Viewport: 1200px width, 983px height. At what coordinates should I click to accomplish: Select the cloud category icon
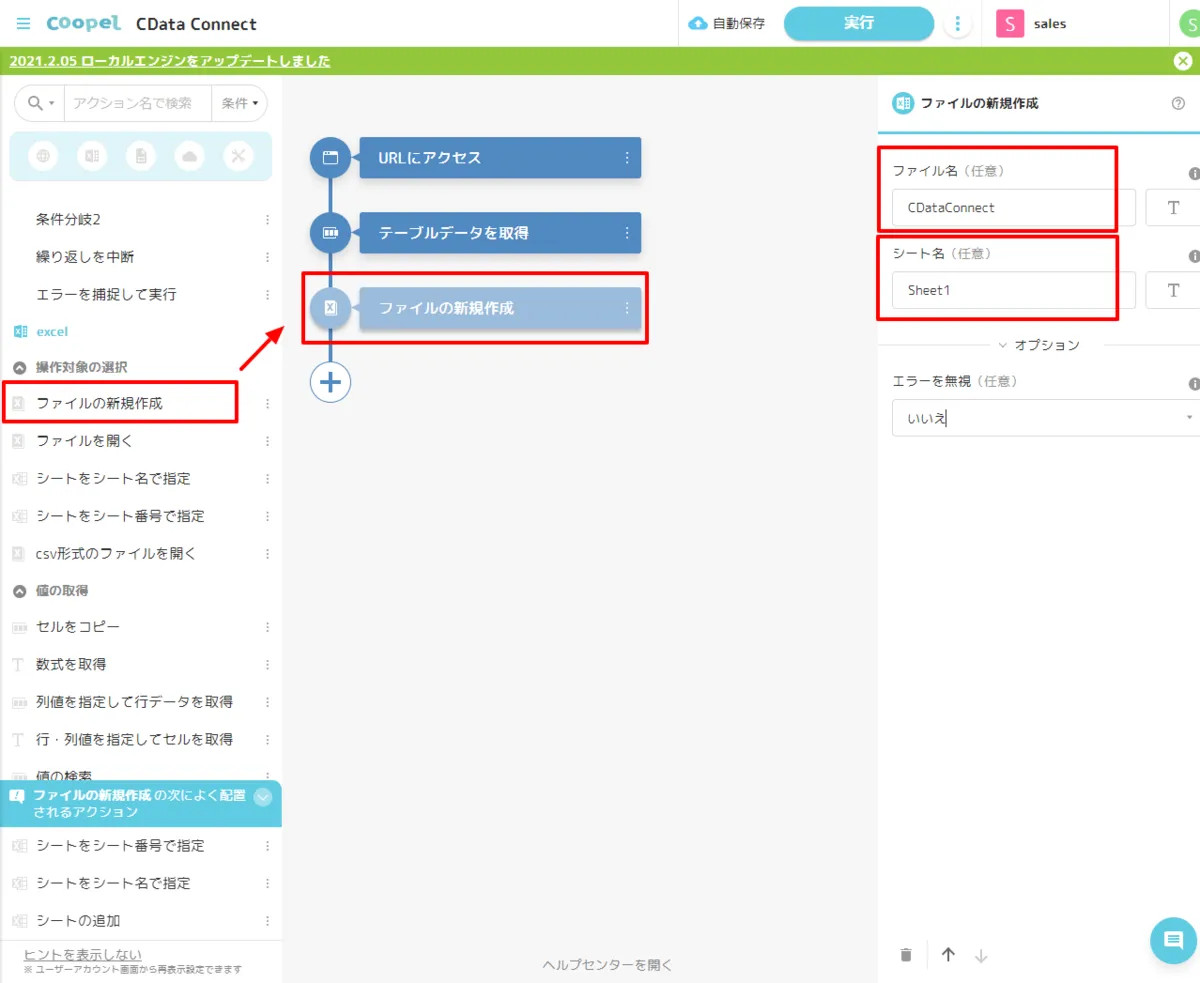(189, 156)
